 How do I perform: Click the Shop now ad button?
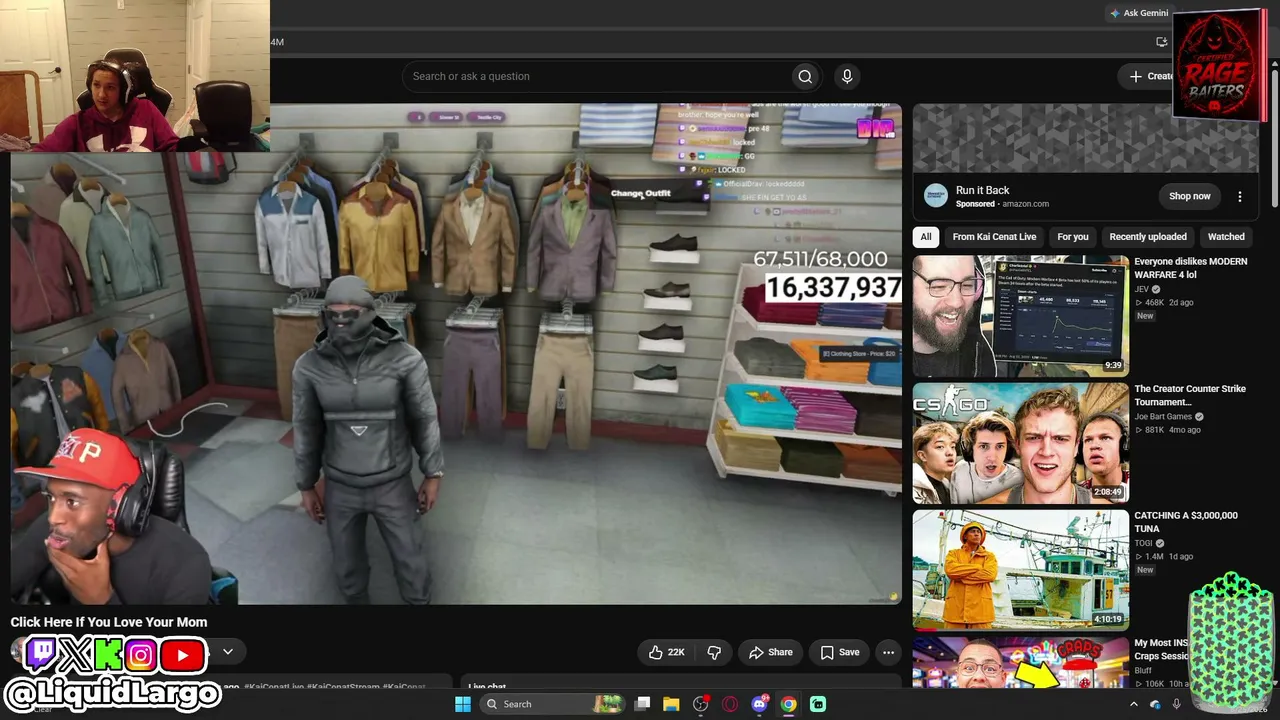(1190, 196)
